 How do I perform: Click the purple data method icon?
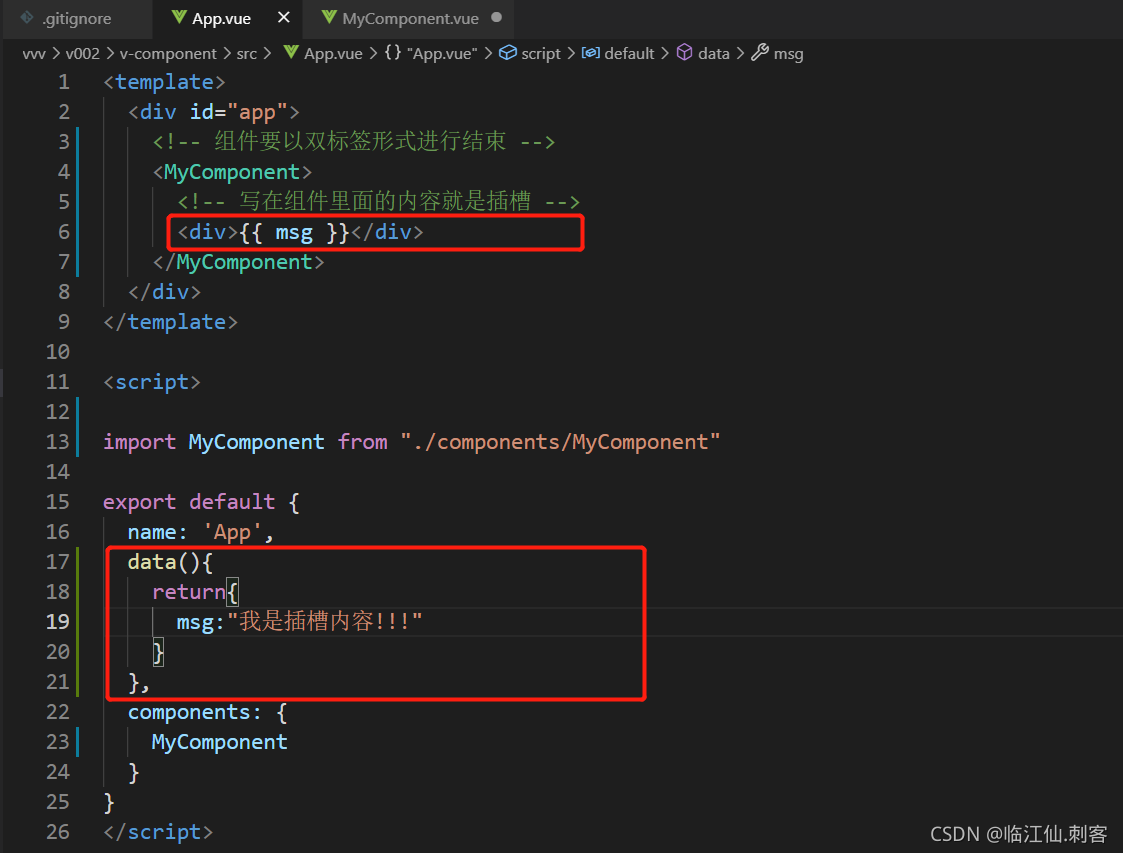tap(685, 53)
